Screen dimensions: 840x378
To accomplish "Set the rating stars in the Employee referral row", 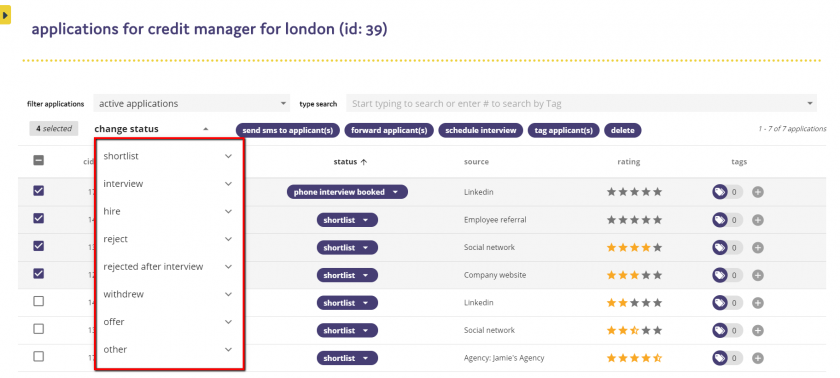I will coord(634,220).
